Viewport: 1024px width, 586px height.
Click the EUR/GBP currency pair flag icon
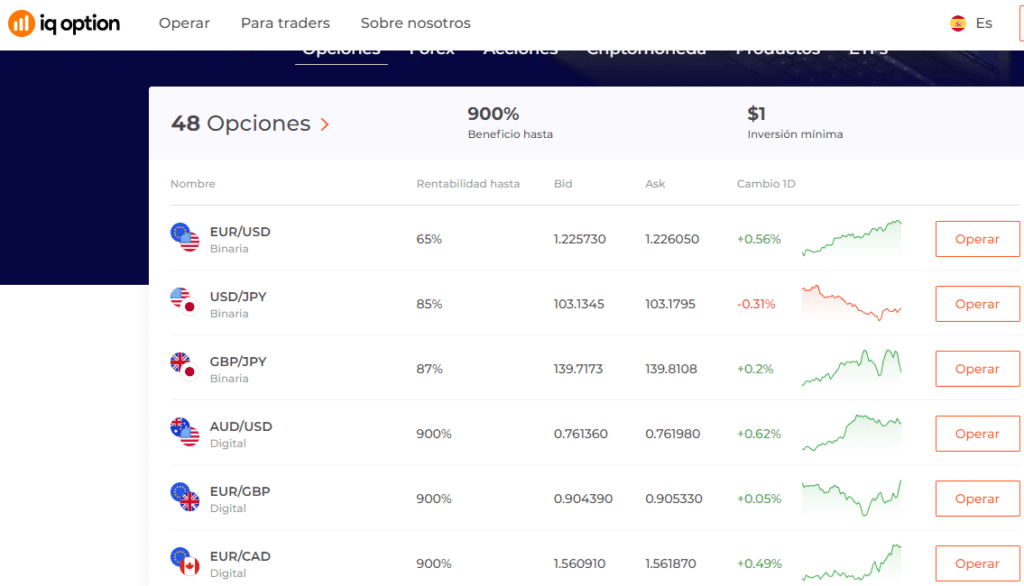coord(185,497)
